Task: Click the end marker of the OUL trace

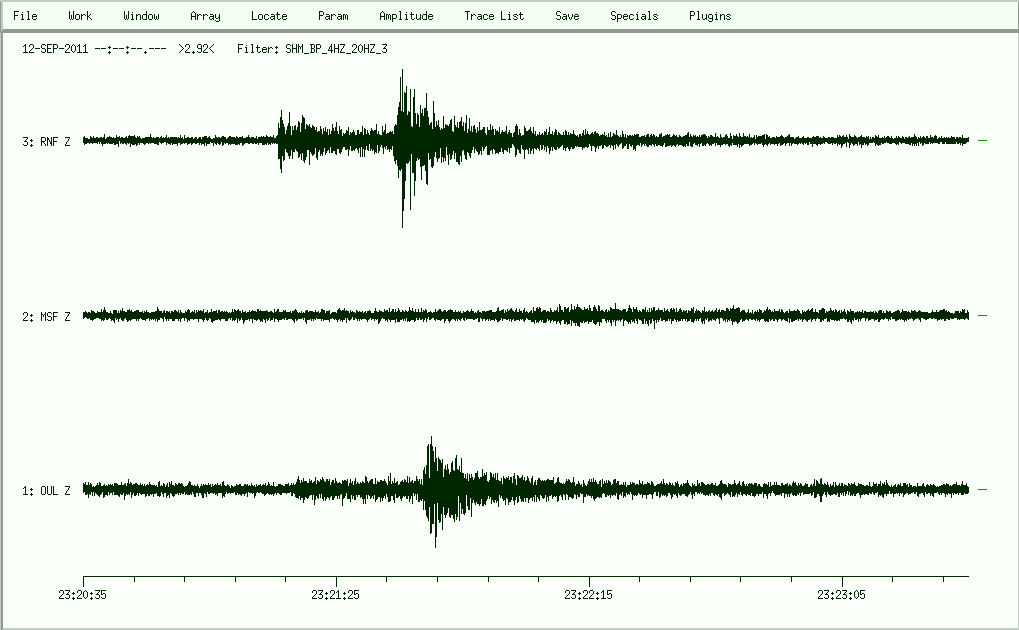Action: pyautogui.click(x=982, y=489)
